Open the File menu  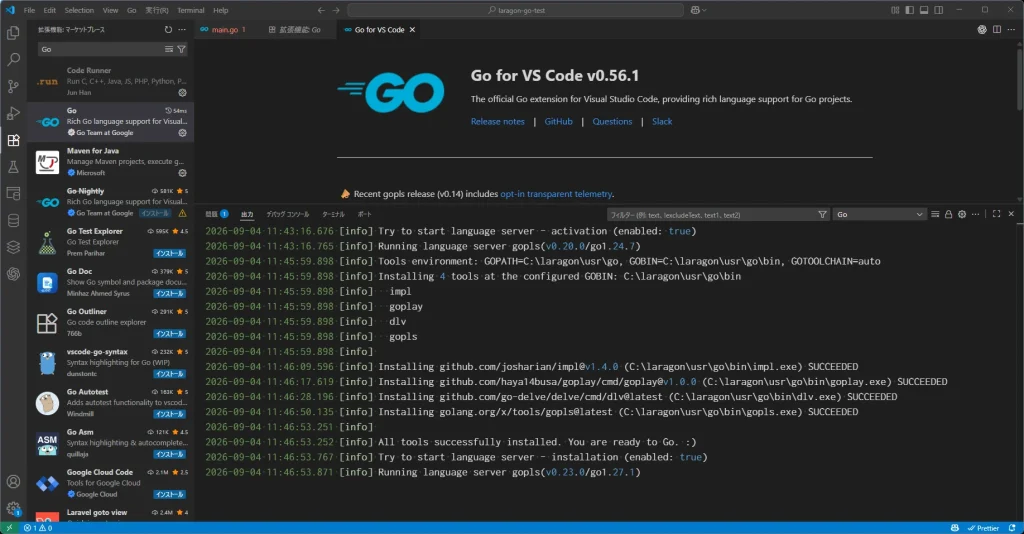[x=29, y=10]
